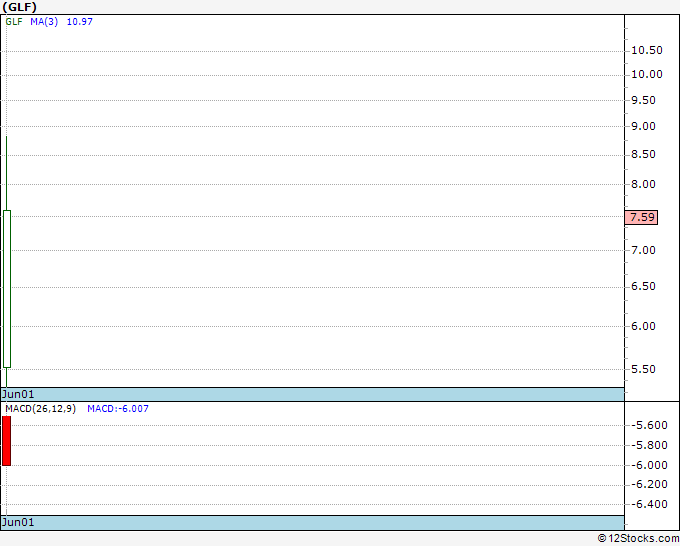This screenshot has width=680, height=546.
Task: Click the 9.00 price axis label
Action: (x=643, y=126)
